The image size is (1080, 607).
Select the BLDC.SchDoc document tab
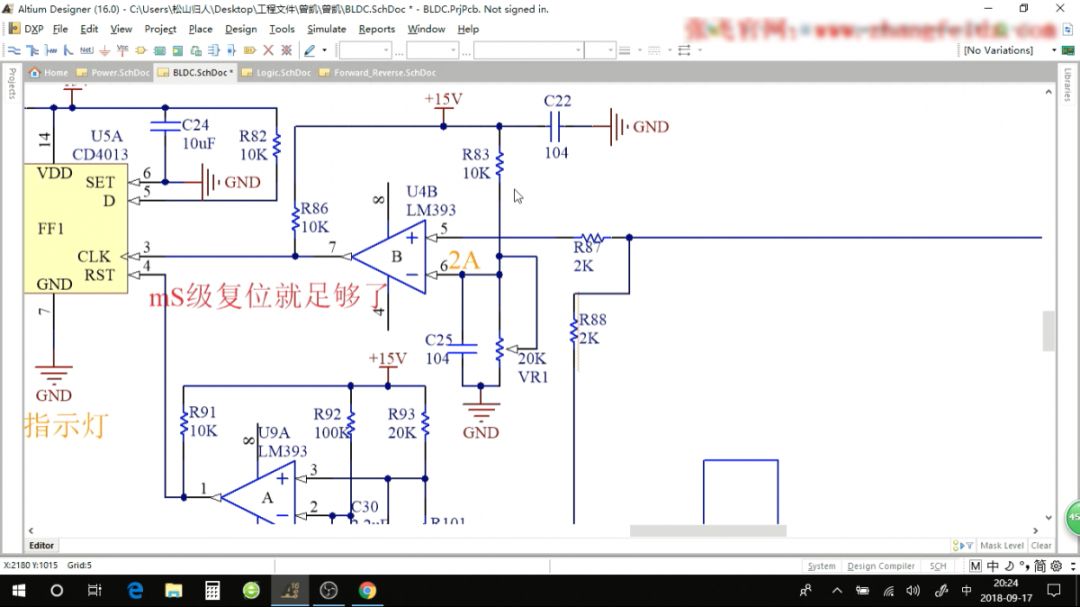point(196,72)
